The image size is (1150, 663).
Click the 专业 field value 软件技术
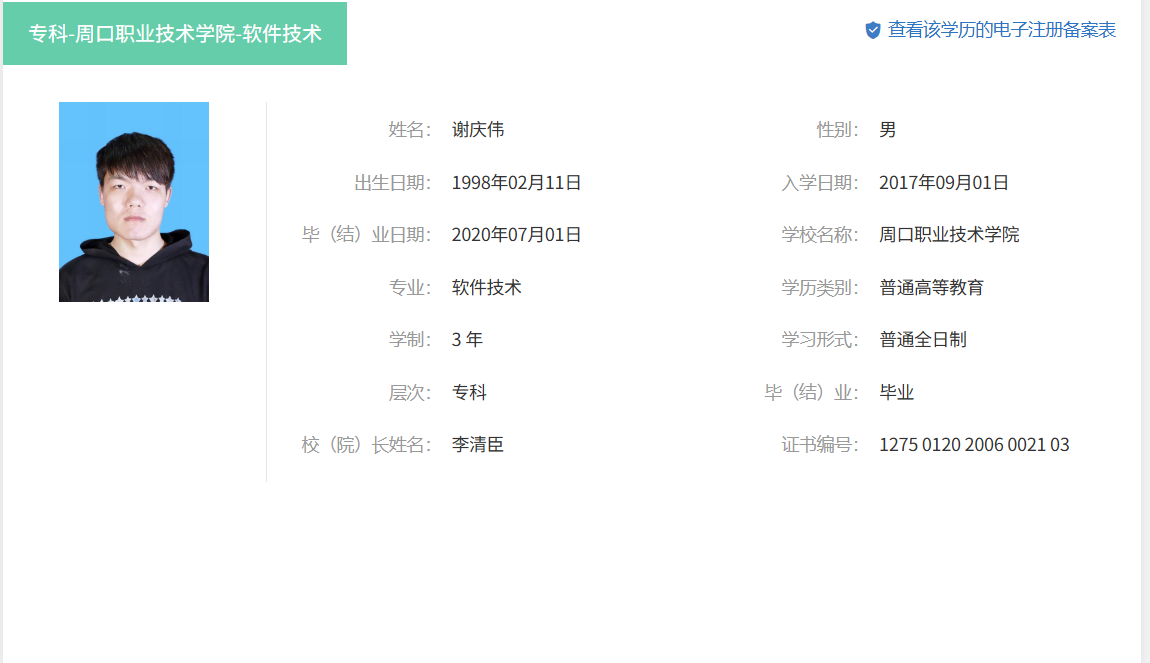487,288
